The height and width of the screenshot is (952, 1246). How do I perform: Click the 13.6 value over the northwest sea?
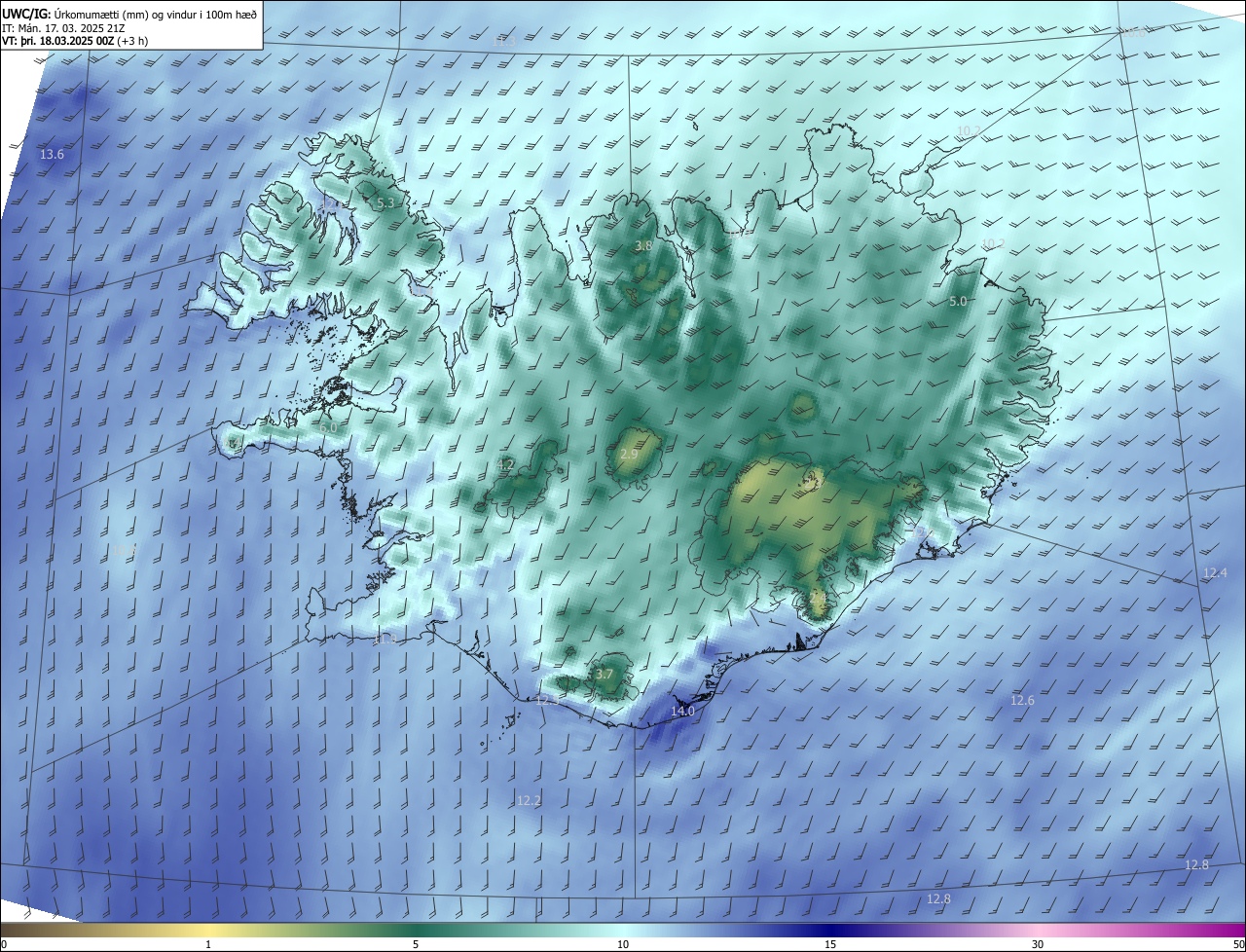(52, 155)
